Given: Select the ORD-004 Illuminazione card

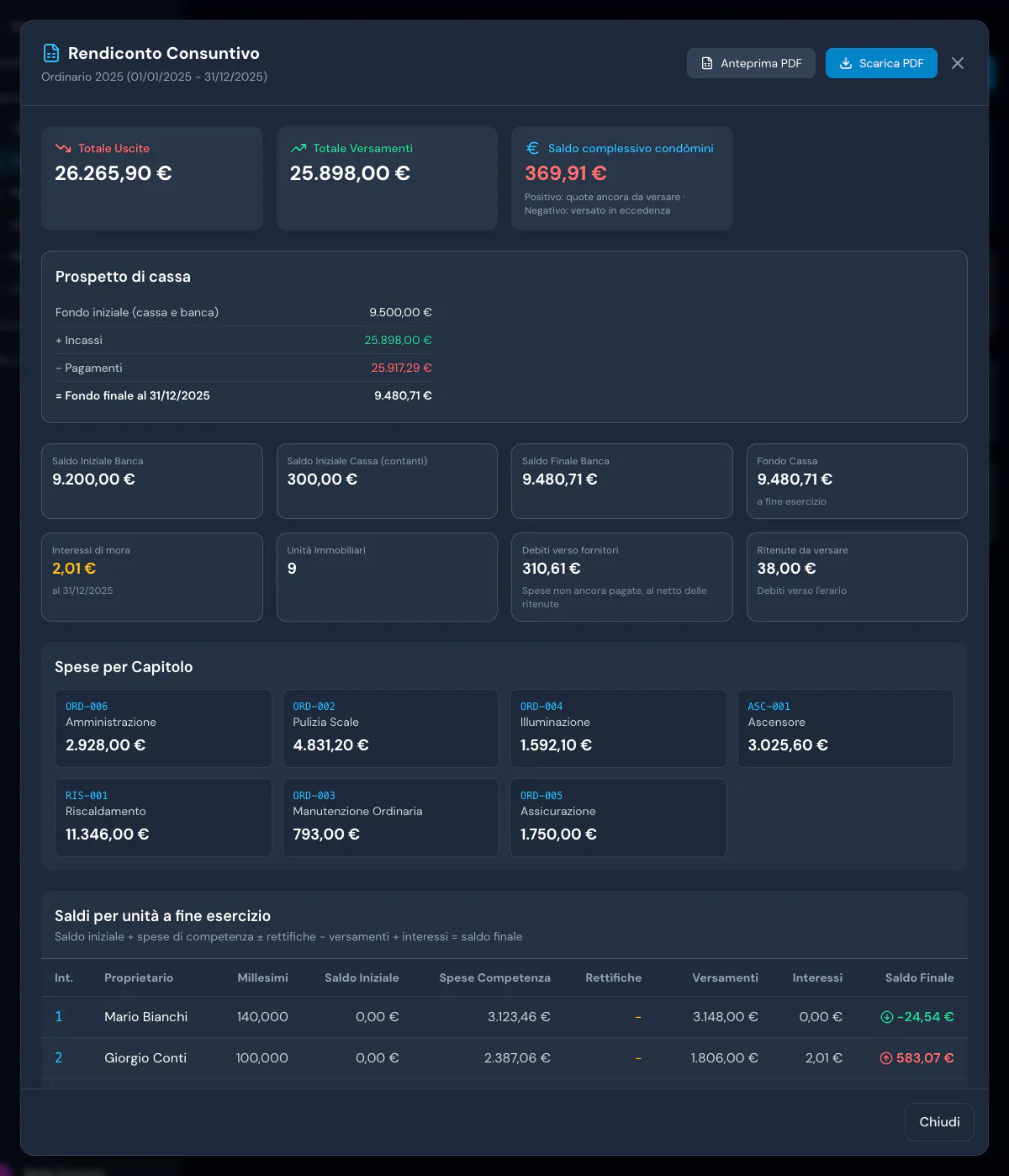Looking at the screenshot, I should 618,728.
